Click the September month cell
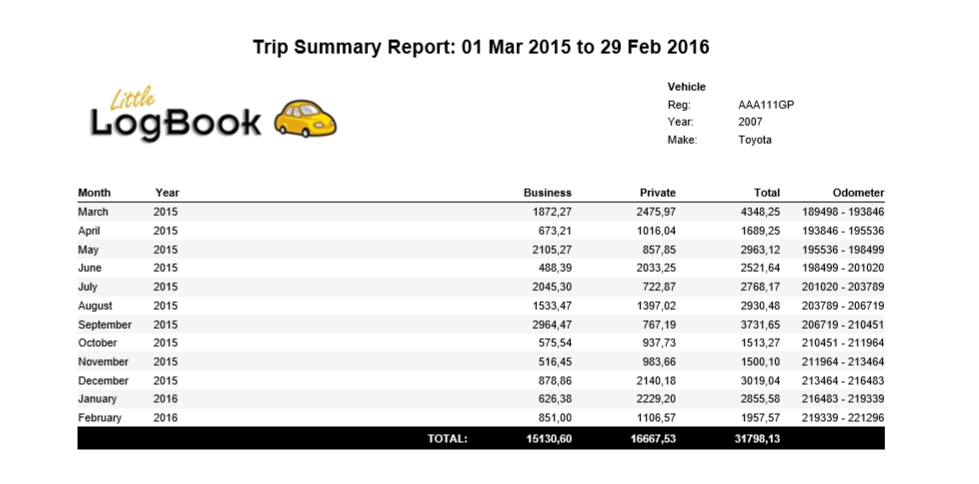The width and height of the screenshot is (979, 484). click(x=104, y=325)
